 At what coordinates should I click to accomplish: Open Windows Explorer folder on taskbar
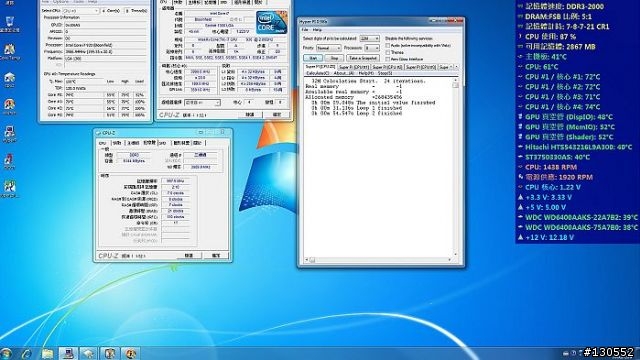pos(47,353)
